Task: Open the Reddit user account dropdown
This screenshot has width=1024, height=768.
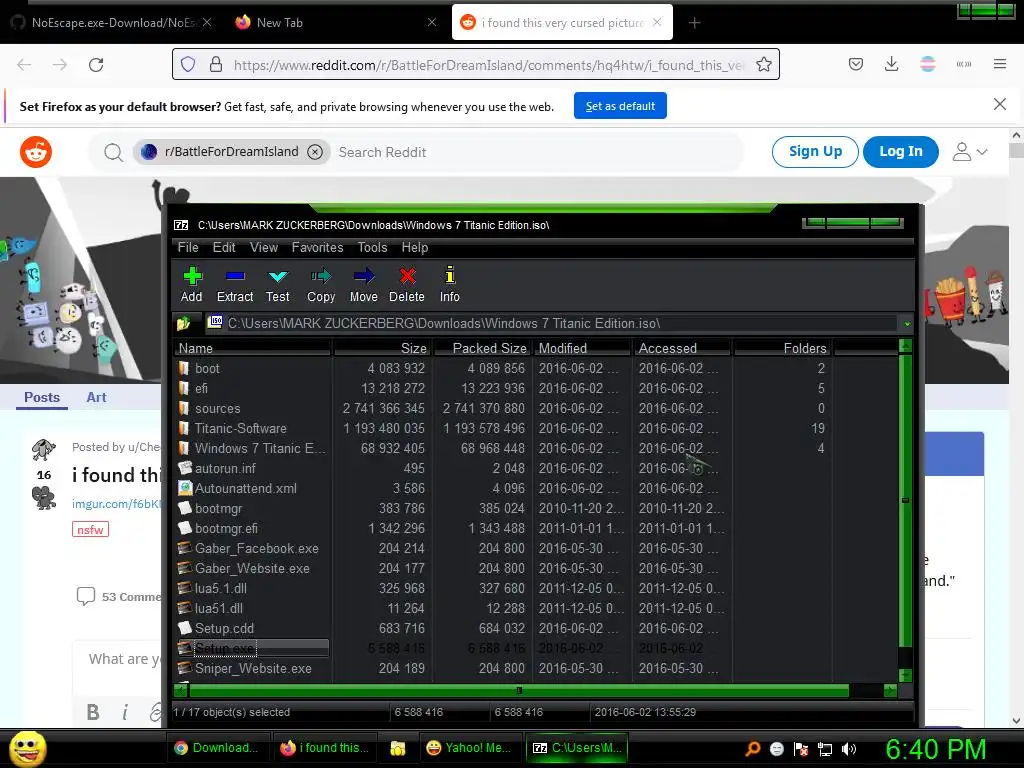Action: (x=970, y=152)
